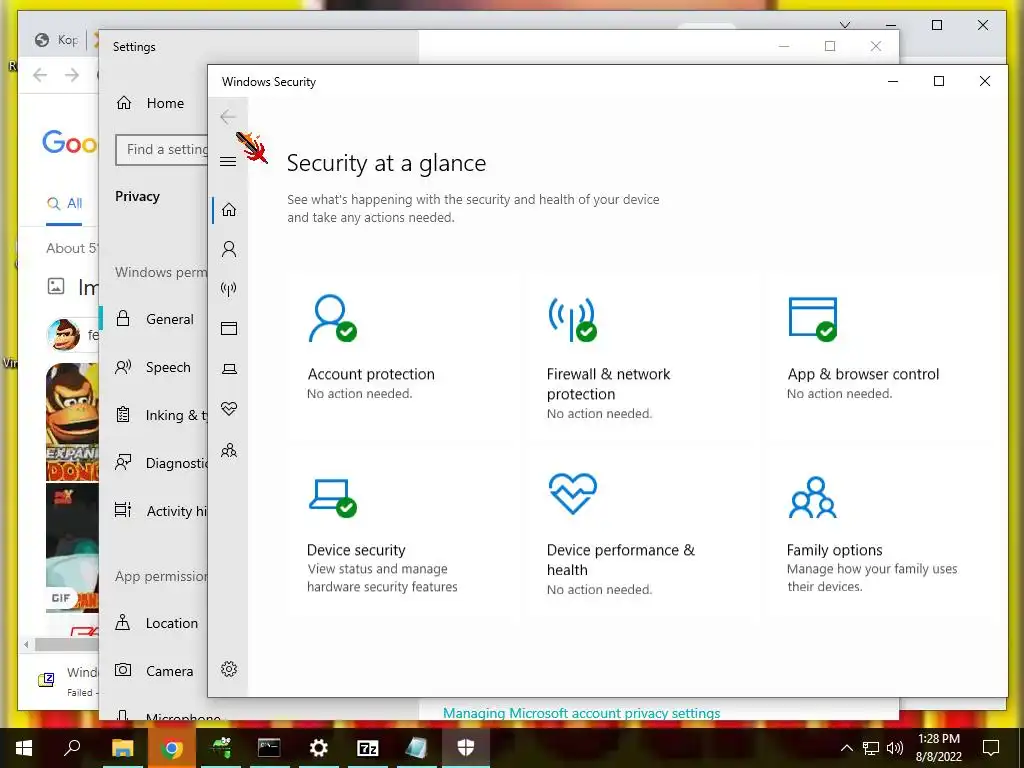Click the All tab in Google search
Viewport: 1024px width, 768px height.
[x=65, y=203]
